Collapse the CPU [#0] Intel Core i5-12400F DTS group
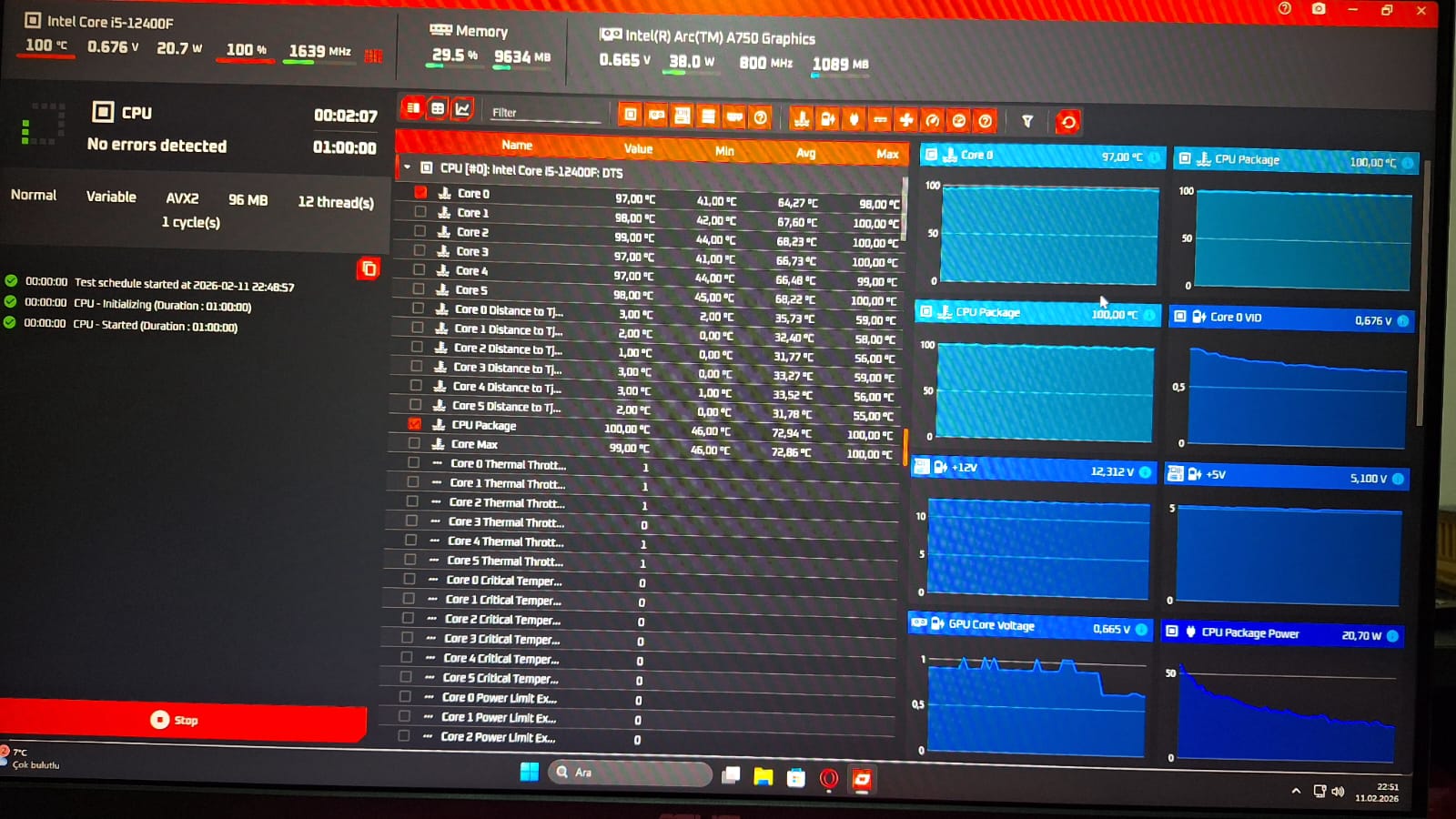 click(x=407, y=167)
